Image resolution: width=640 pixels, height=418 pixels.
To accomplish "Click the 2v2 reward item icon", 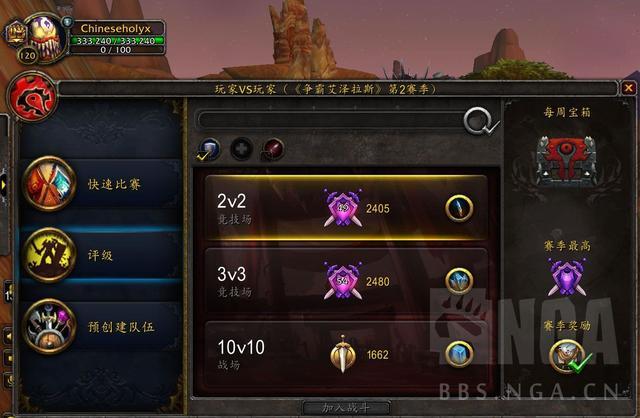I will (x=459, y=208).
